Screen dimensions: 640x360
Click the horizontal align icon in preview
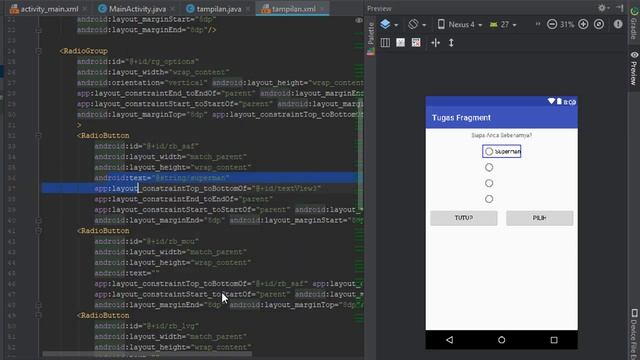click(436, 42)
